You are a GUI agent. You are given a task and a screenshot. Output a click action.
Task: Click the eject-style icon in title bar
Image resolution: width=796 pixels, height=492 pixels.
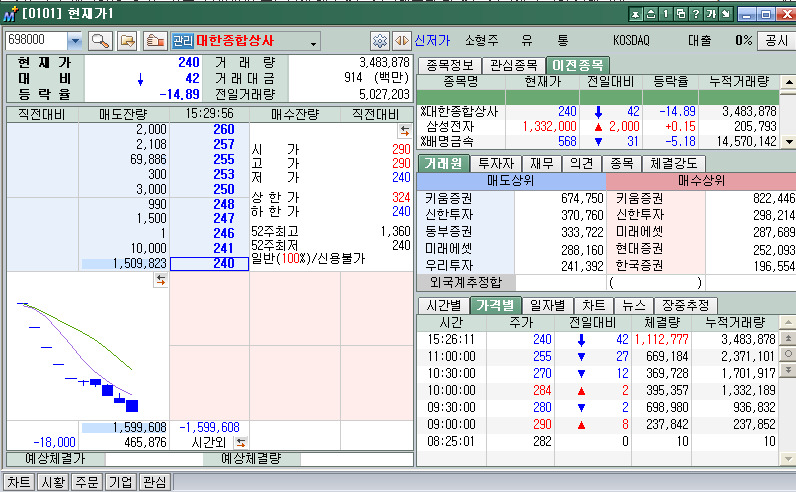650,14
